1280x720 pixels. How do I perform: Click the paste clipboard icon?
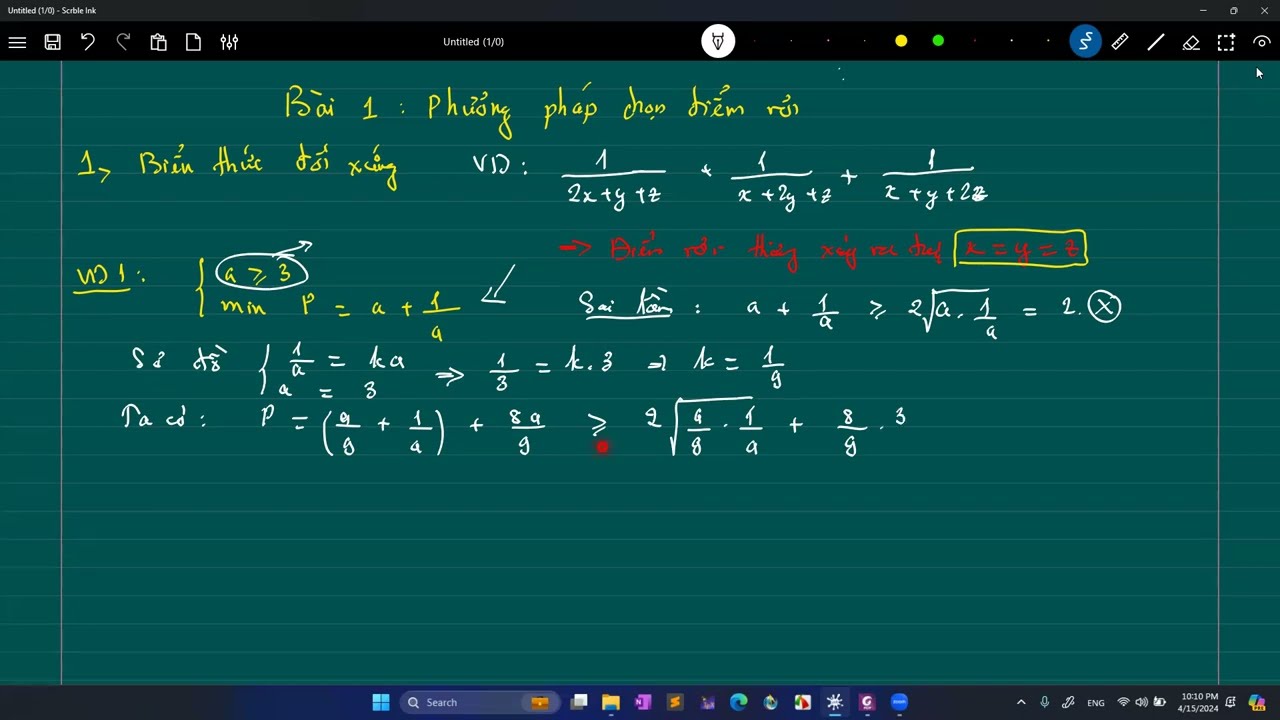tap(158, 42)
